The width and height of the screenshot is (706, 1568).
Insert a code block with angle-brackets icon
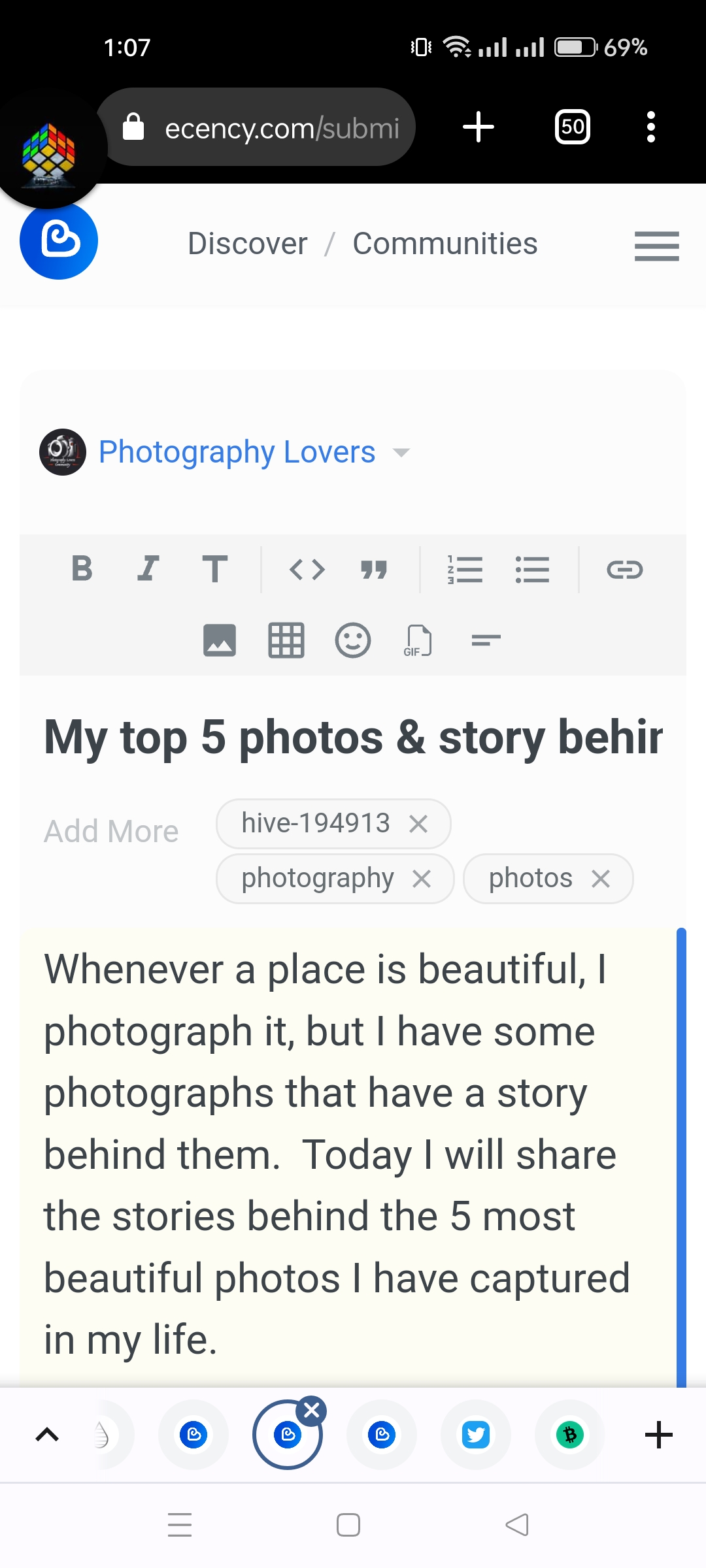[307, 570]
